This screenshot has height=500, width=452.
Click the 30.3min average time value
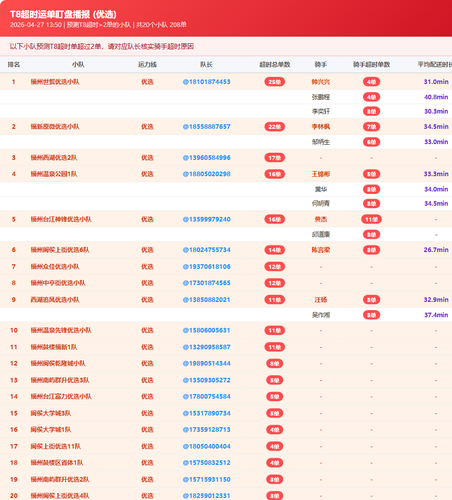[436, 111]
